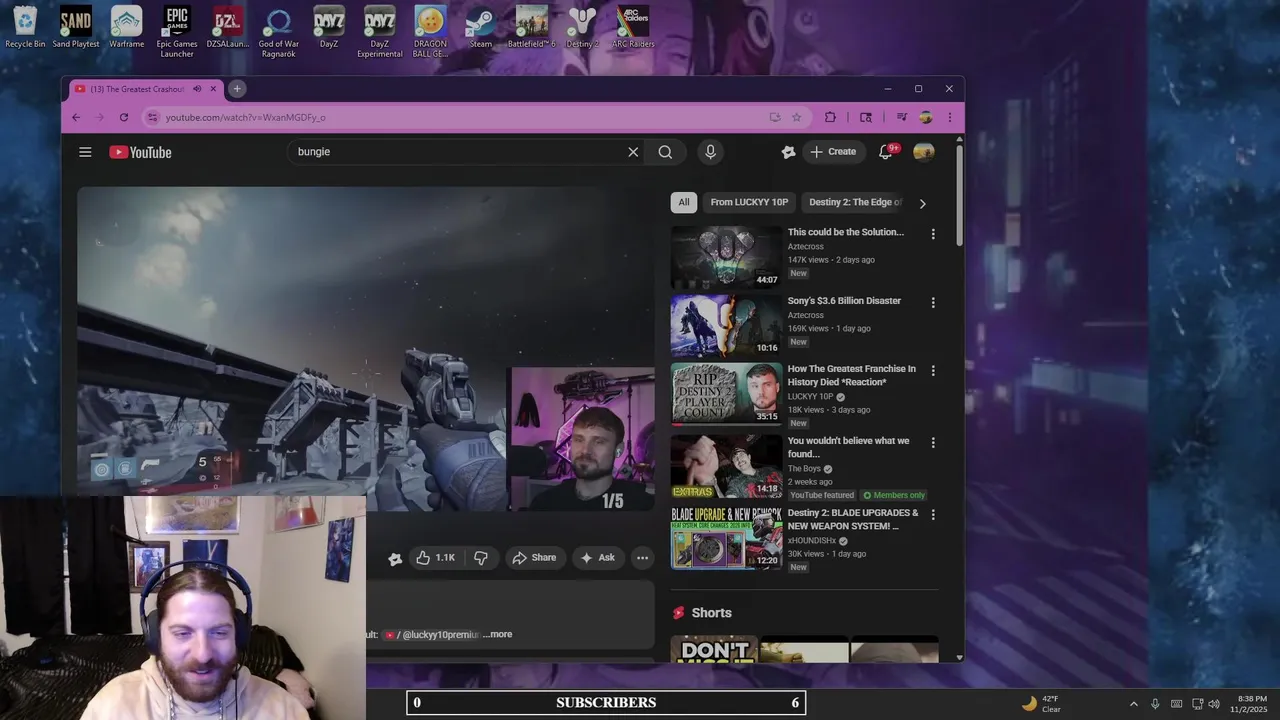The image size is (1280, 720).
Task: Show more filter chips with the arrow
Action: click(922, 203)
